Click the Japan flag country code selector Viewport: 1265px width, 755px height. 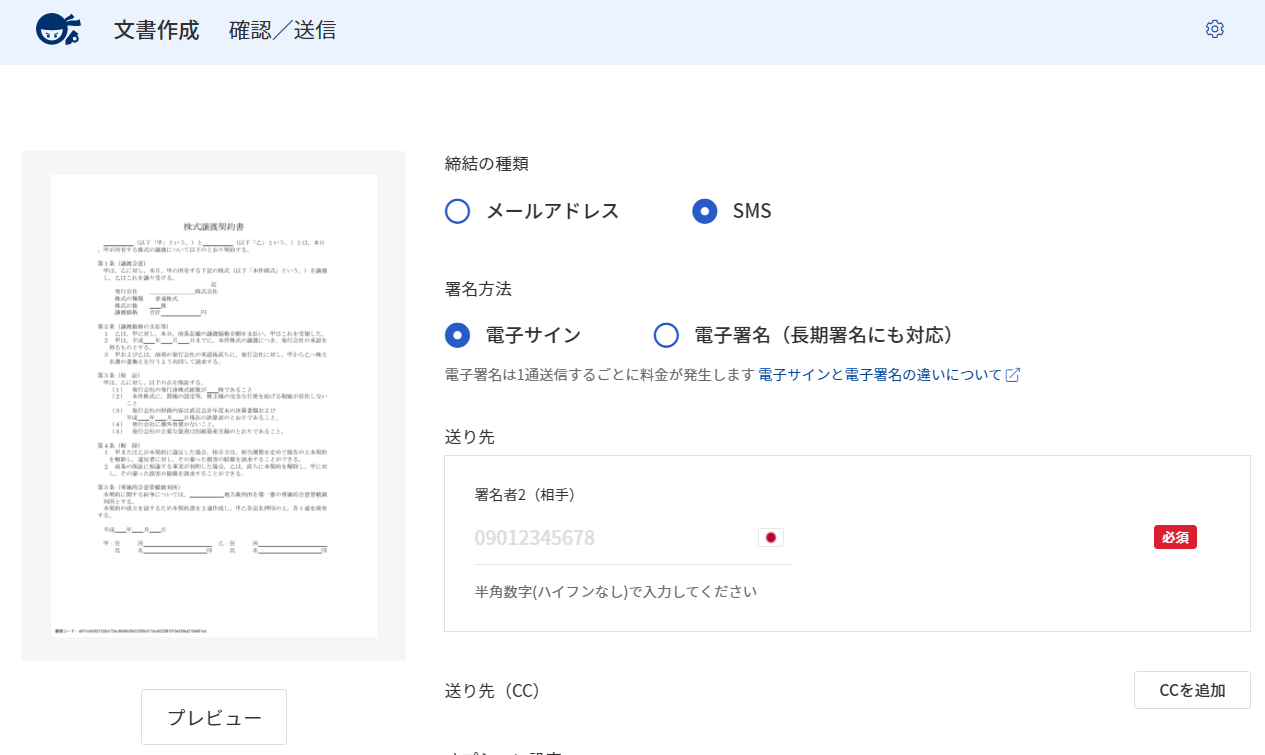pyautogui.click(x=770, y=537)
